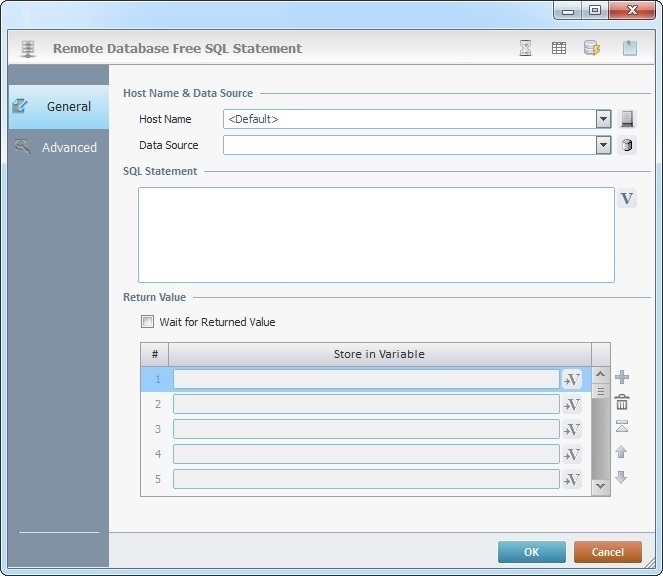The height and width of the screenshot is (576, 663).
Task: Click the insert variable button in row 1
Action: pos(572,379)
